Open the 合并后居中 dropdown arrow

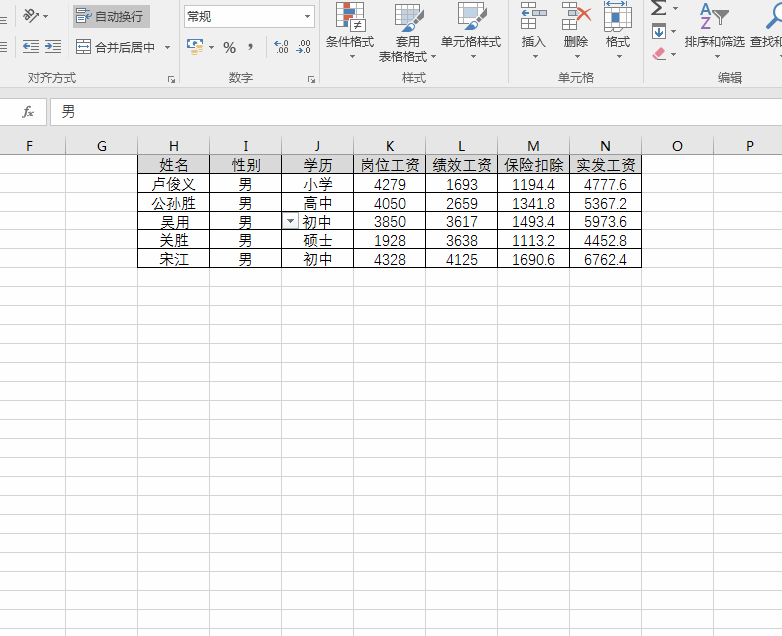pos(168,47)
